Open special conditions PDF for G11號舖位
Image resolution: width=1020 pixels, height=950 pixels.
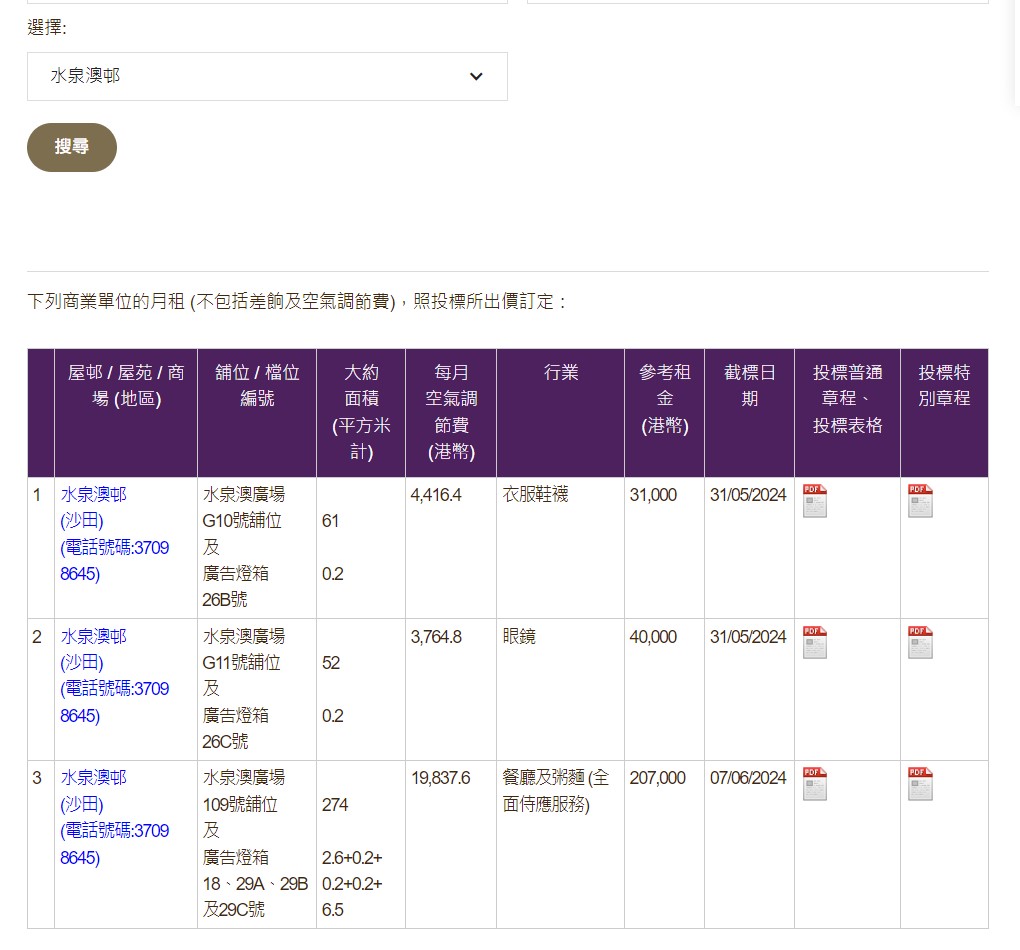920,642
